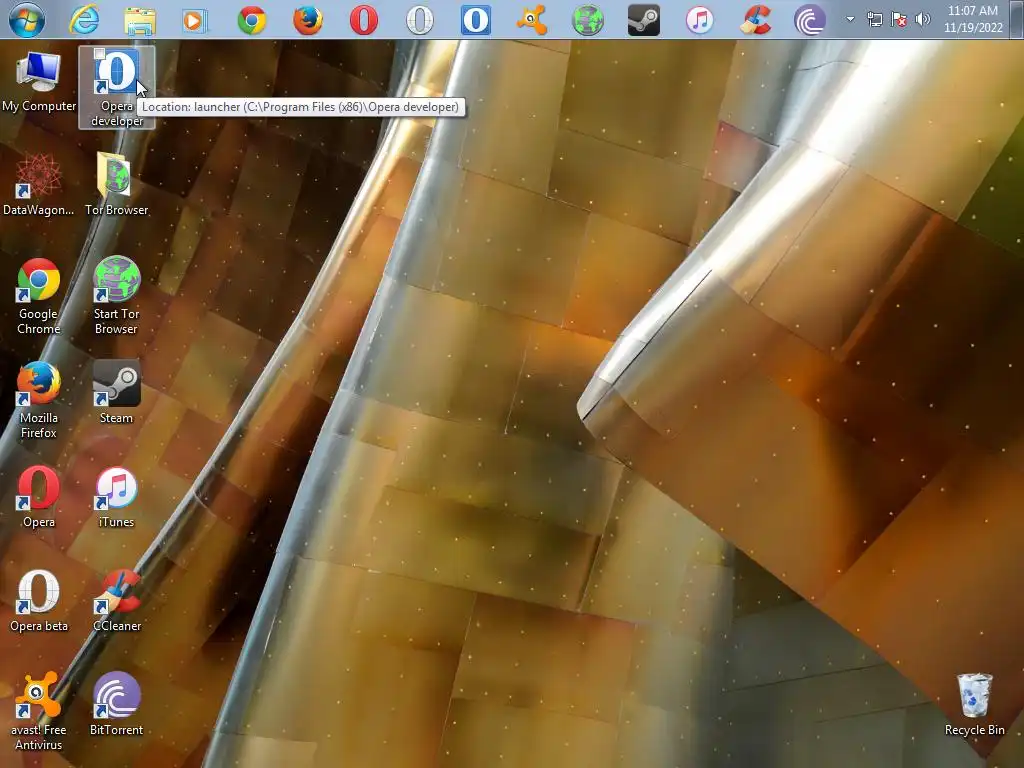Open red Opera icon in taskbar

(x=363, y=20)
